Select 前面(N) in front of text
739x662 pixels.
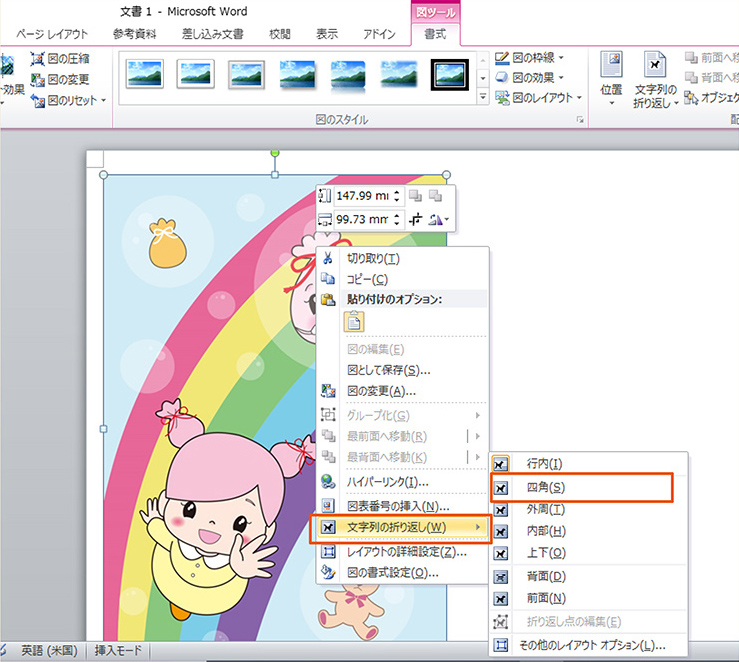[x=588, y=598]
